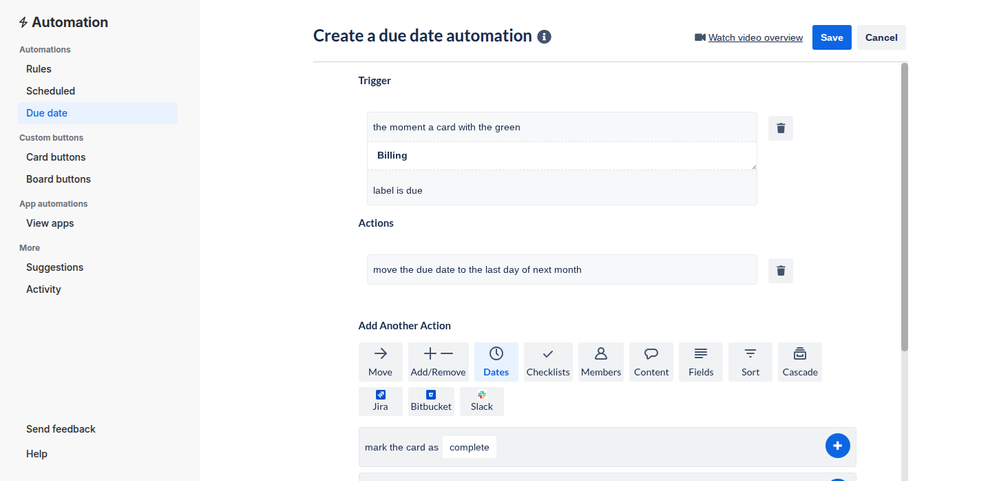
Task: Click trigger text 'the moment a card with the green'
Action: pyautogui.click(x=447, y=127)
